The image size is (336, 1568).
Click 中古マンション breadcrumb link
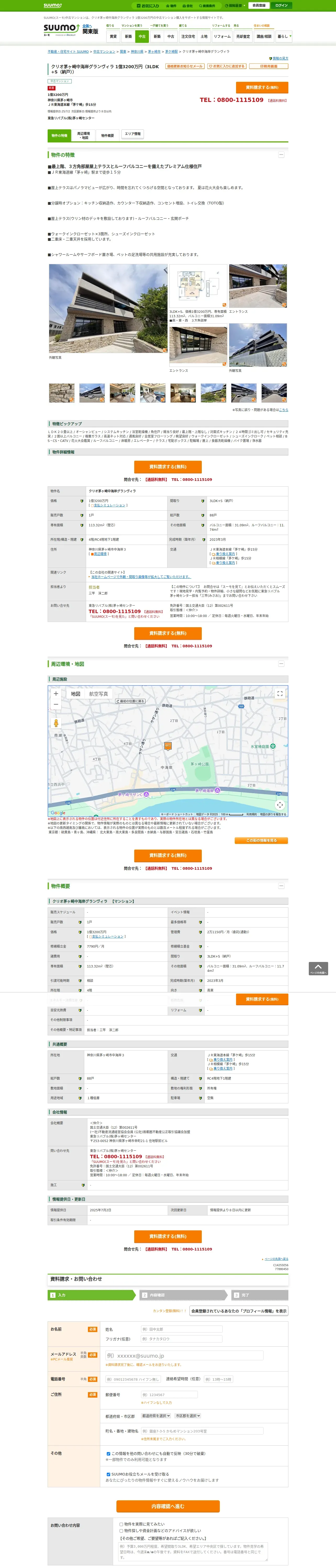tap(104, 52)
